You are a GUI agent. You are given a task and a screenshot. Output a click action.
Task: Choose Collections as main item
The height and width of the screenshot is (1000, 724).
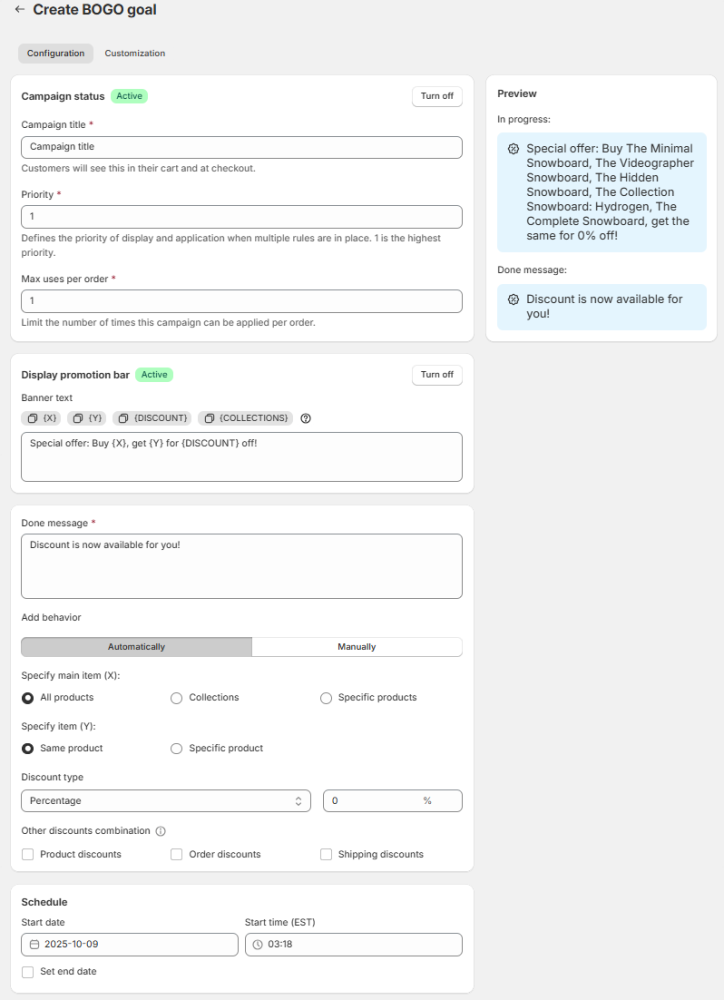pos(177,698)
